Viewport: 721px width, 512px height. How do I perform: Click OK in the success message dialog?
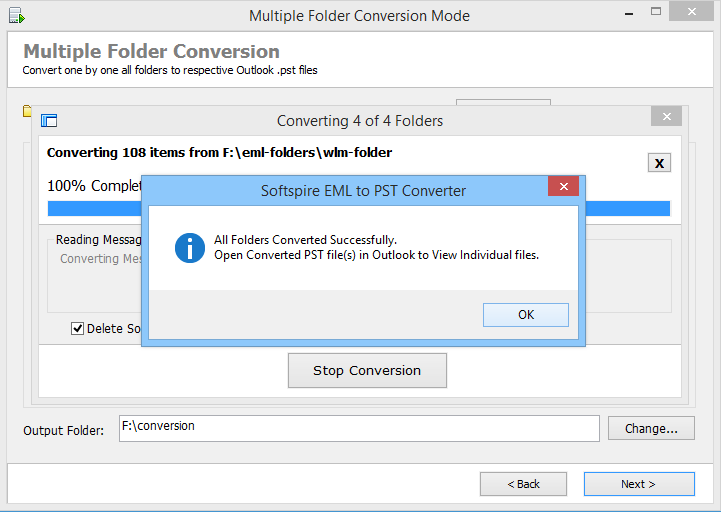[x=526, y=315]
